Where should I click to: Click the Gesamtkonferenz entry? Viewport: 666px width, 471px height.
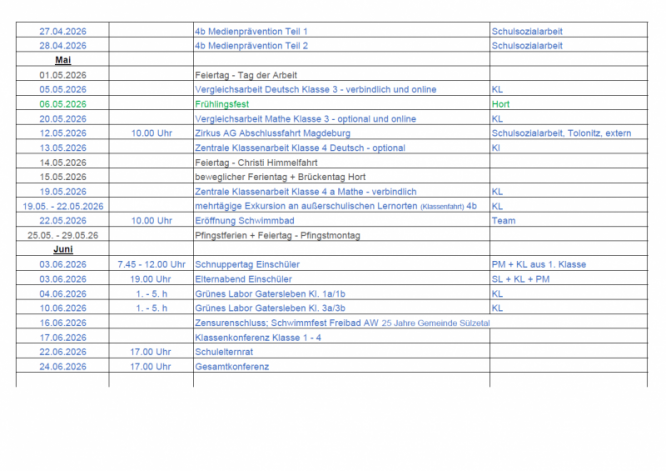click(x=232, y=367)
